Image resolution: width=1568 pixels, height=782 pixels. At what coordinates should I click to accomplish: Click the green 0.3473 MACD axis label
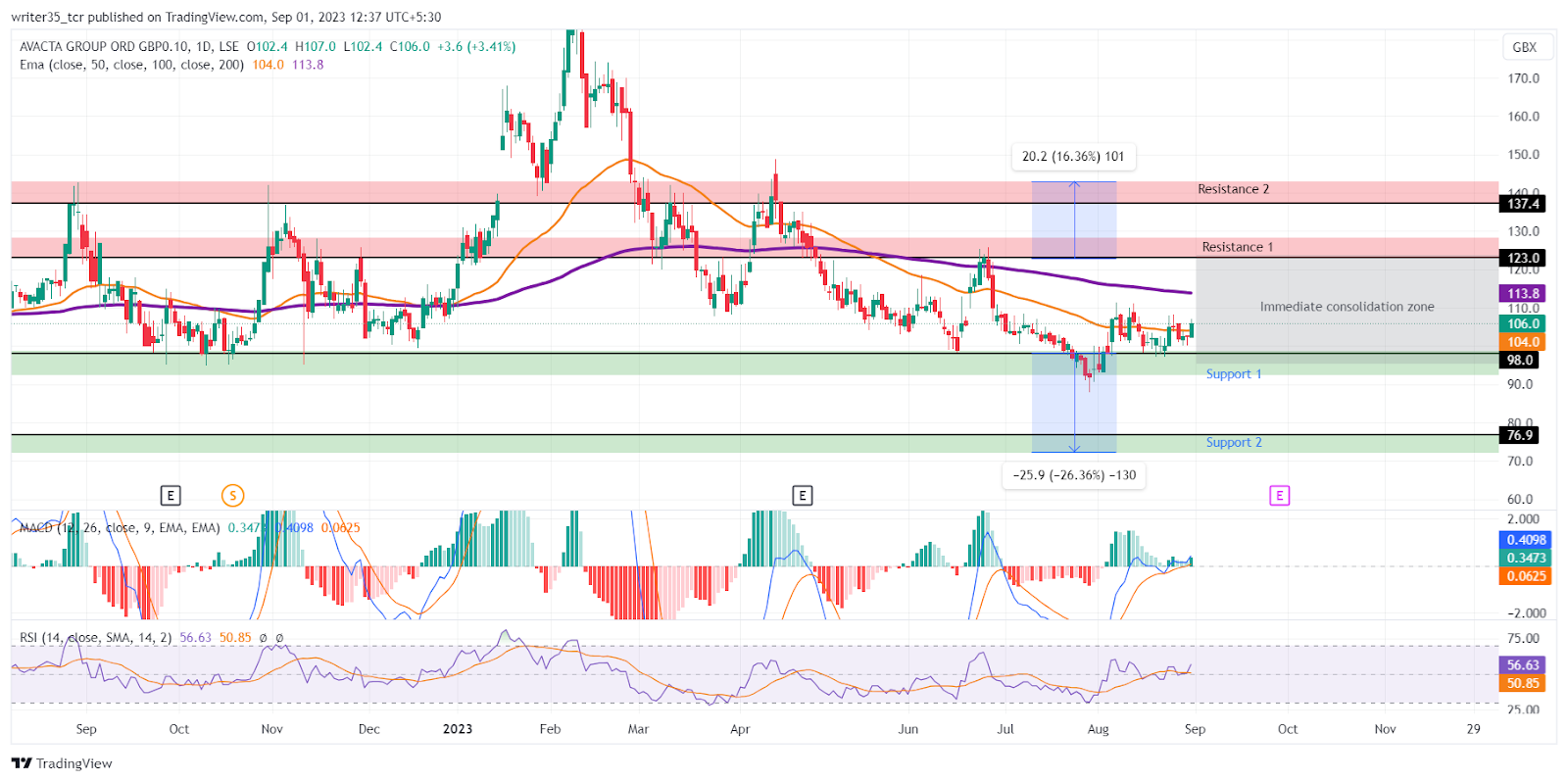tap(1525, 558)
